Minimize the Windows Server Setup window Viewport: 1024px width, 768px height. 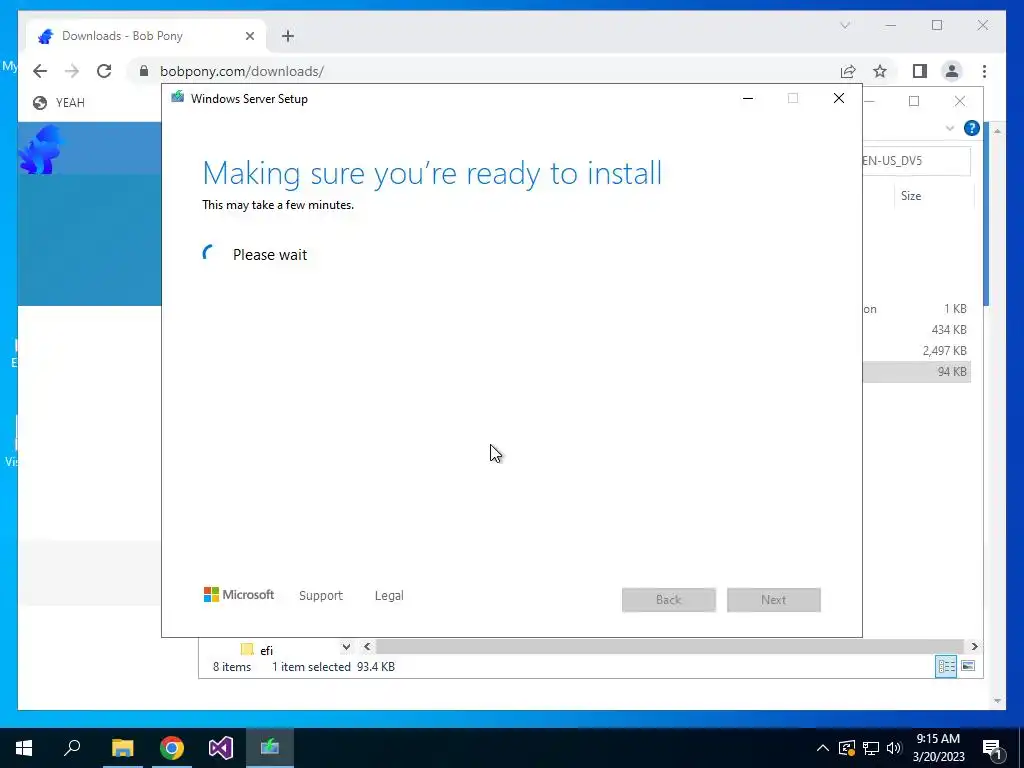pyautogui.click(x=748, y=99)
